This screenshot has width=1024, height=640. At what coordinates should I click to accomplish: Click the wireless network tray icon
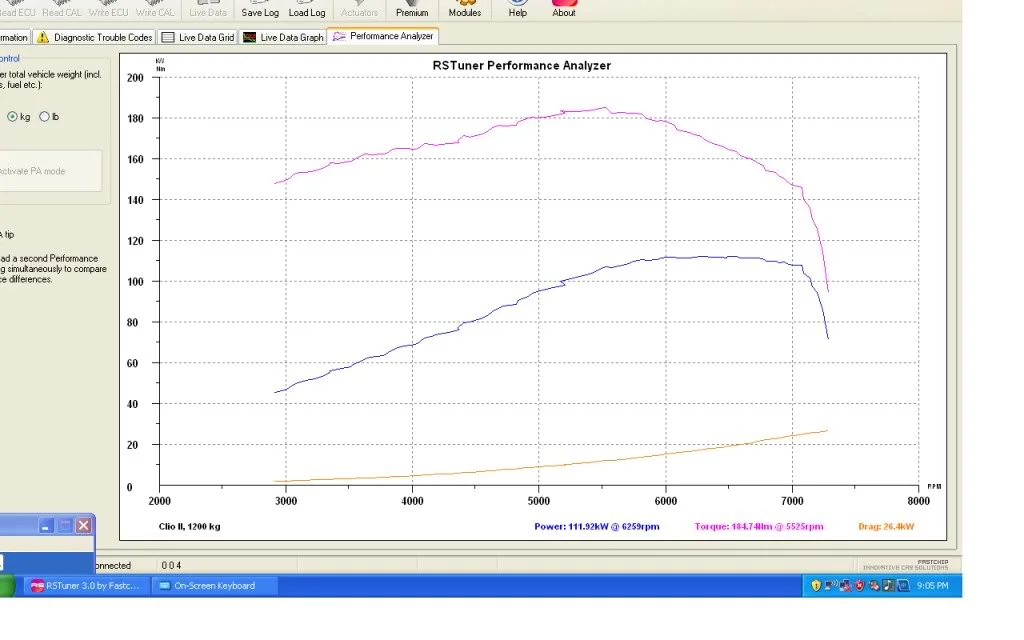coord(831,586)
